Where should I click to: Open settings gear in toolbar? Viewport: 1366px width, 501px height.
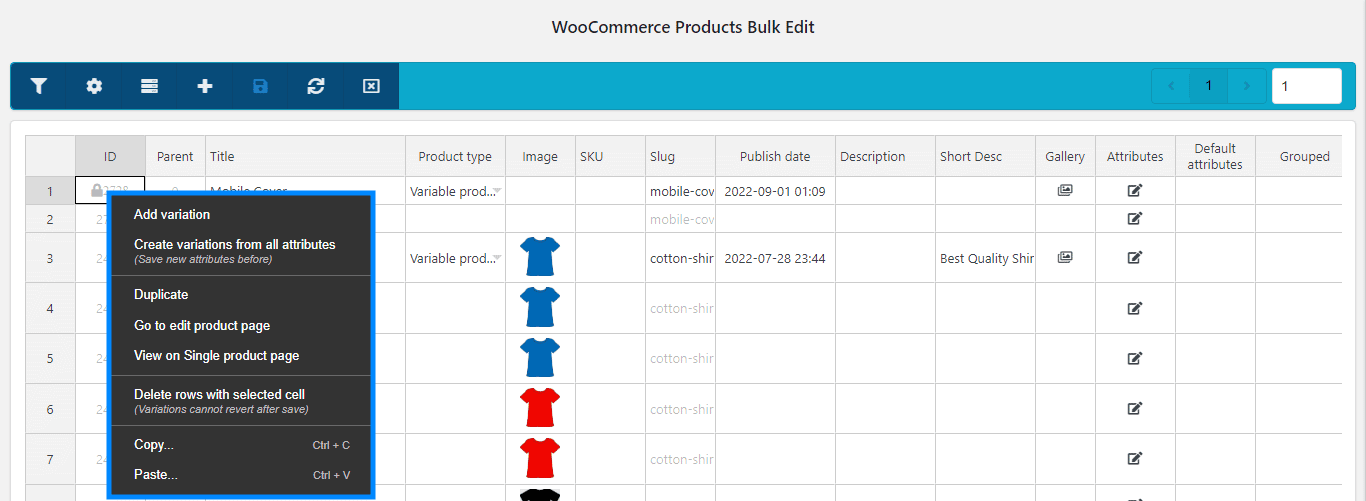click(94, 86)
